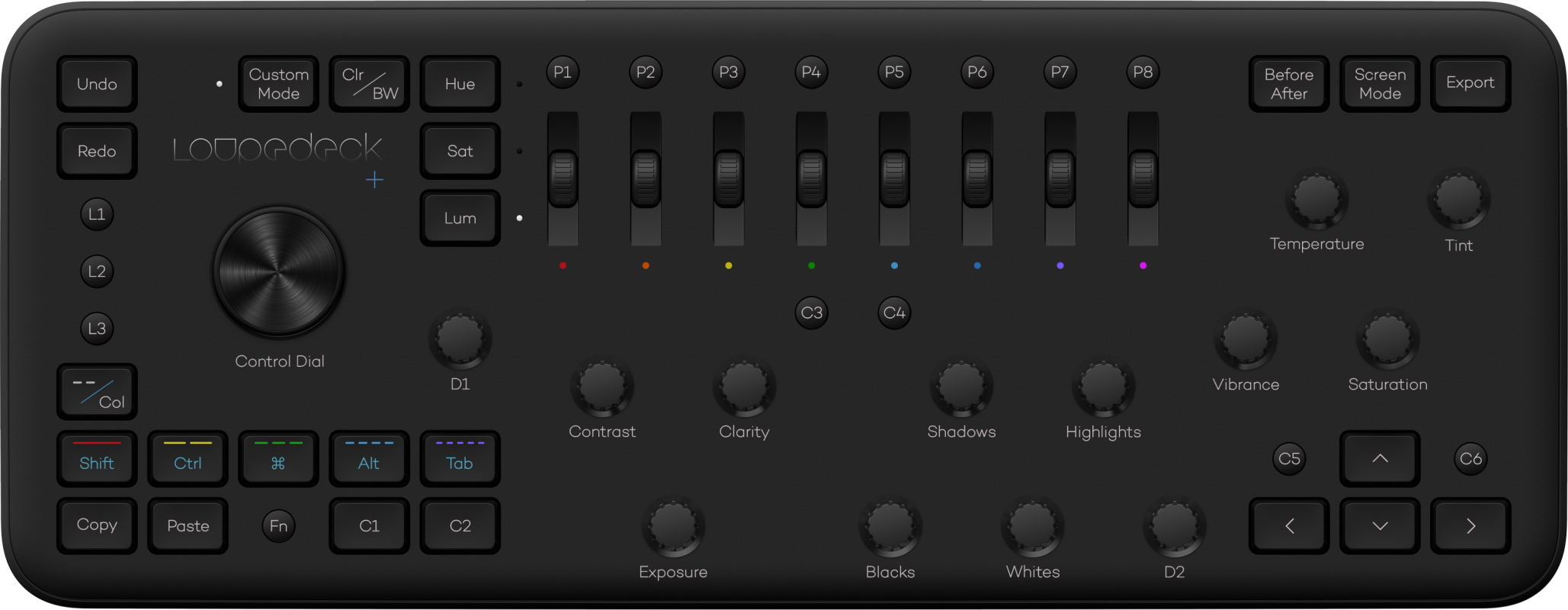Click the C1 custom key
Image resolution: width=1568 pixels, height=610 pixels.
369,526
